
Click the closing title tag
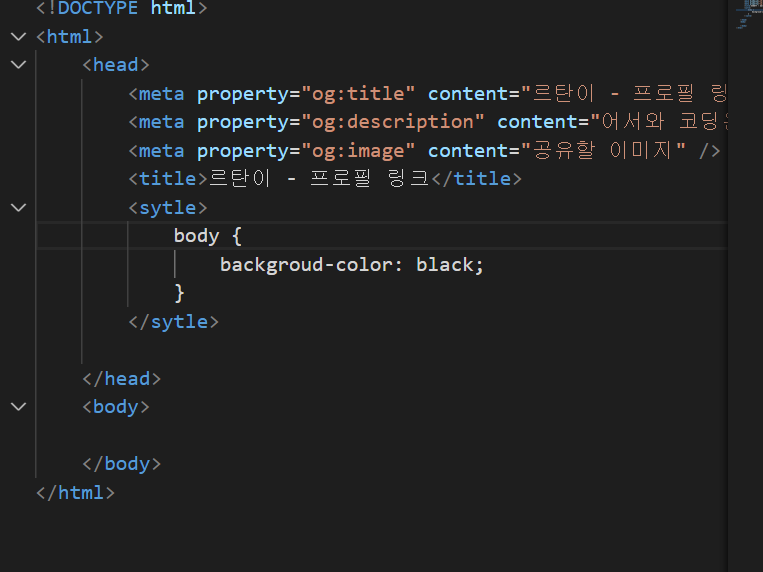pos(476,179)
